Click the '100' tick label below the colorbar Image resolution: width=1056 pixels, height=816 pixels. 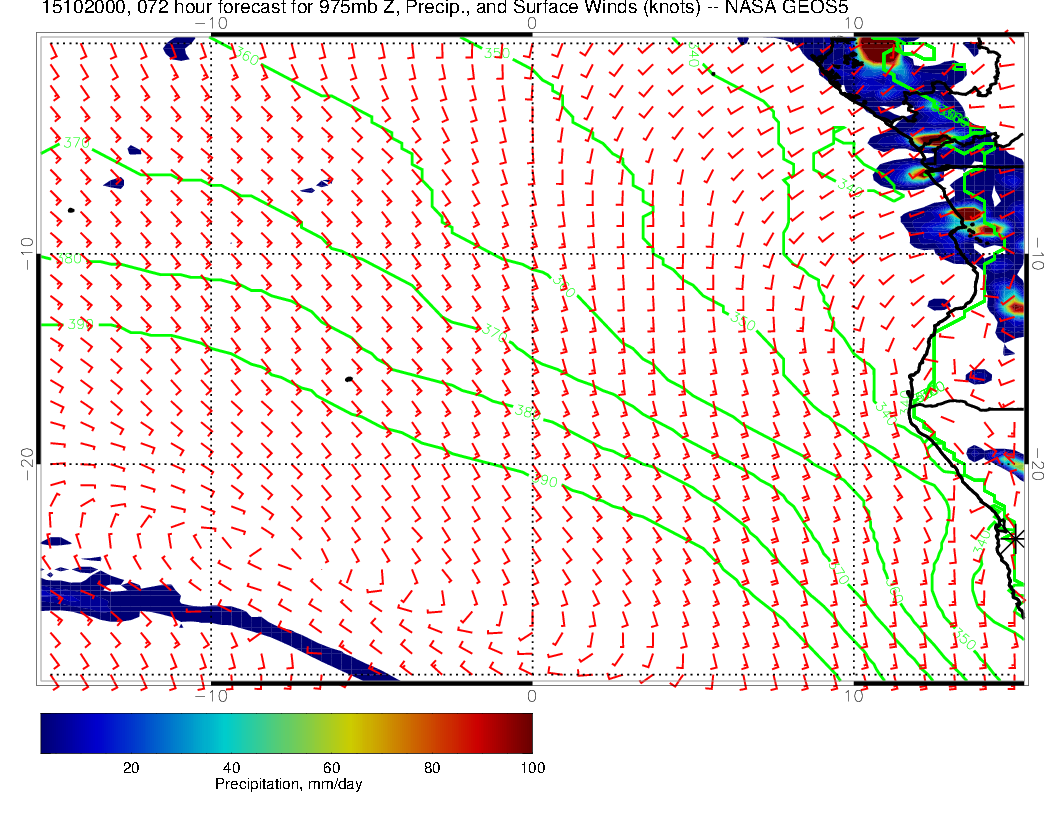[532, 767]
